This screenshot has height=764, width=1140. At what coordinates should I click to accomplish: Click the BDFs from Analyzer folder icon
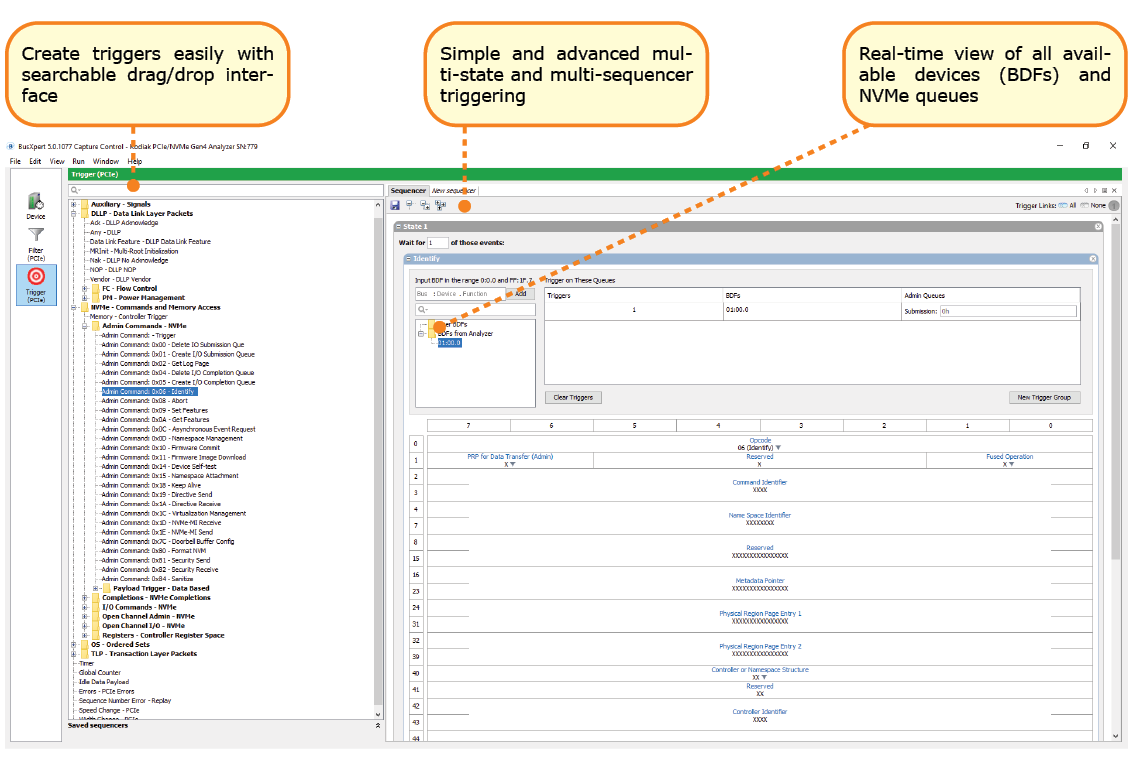coord(432,334)
